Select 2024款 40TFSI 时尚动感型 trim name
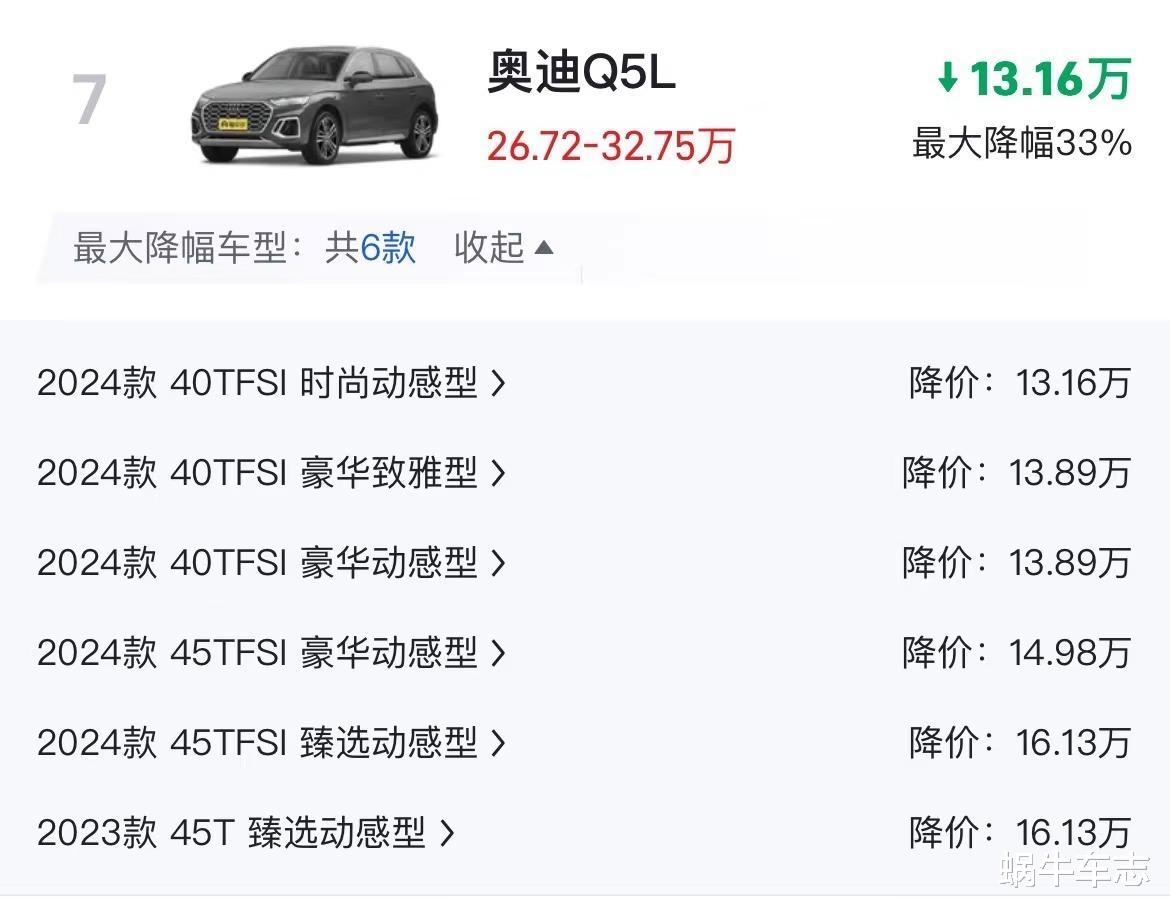The image size is (1170, 914). pos(257,384)
